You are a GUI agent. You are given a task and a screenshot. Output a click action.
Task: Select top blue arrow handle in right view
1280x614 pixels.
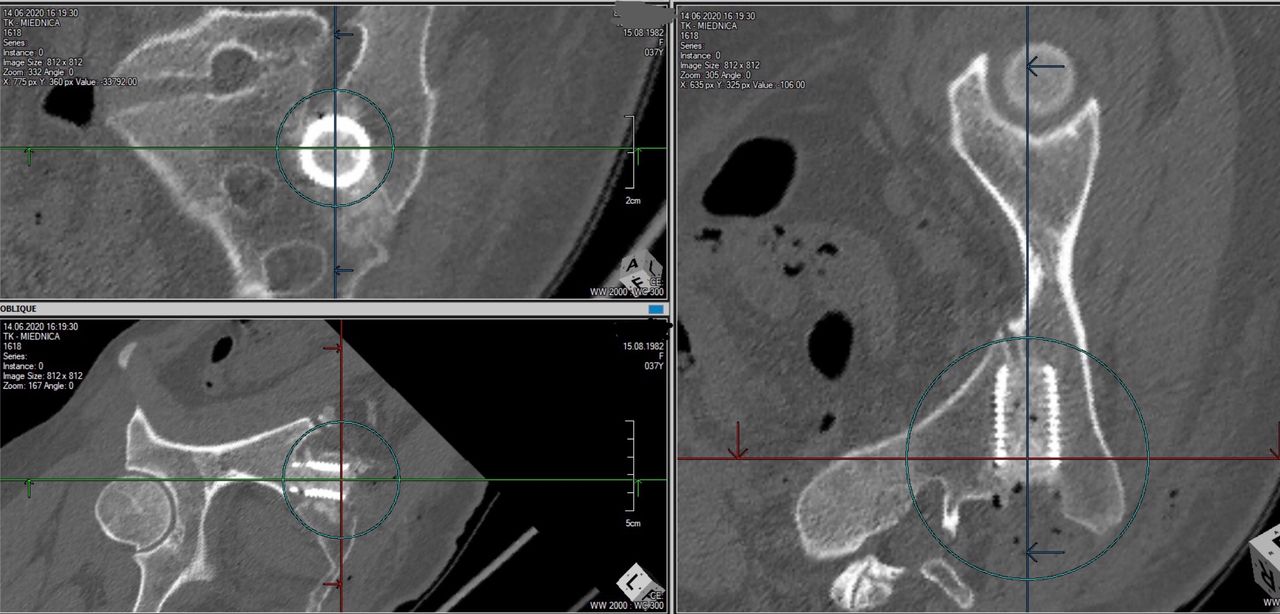(x=1045, y=67)
